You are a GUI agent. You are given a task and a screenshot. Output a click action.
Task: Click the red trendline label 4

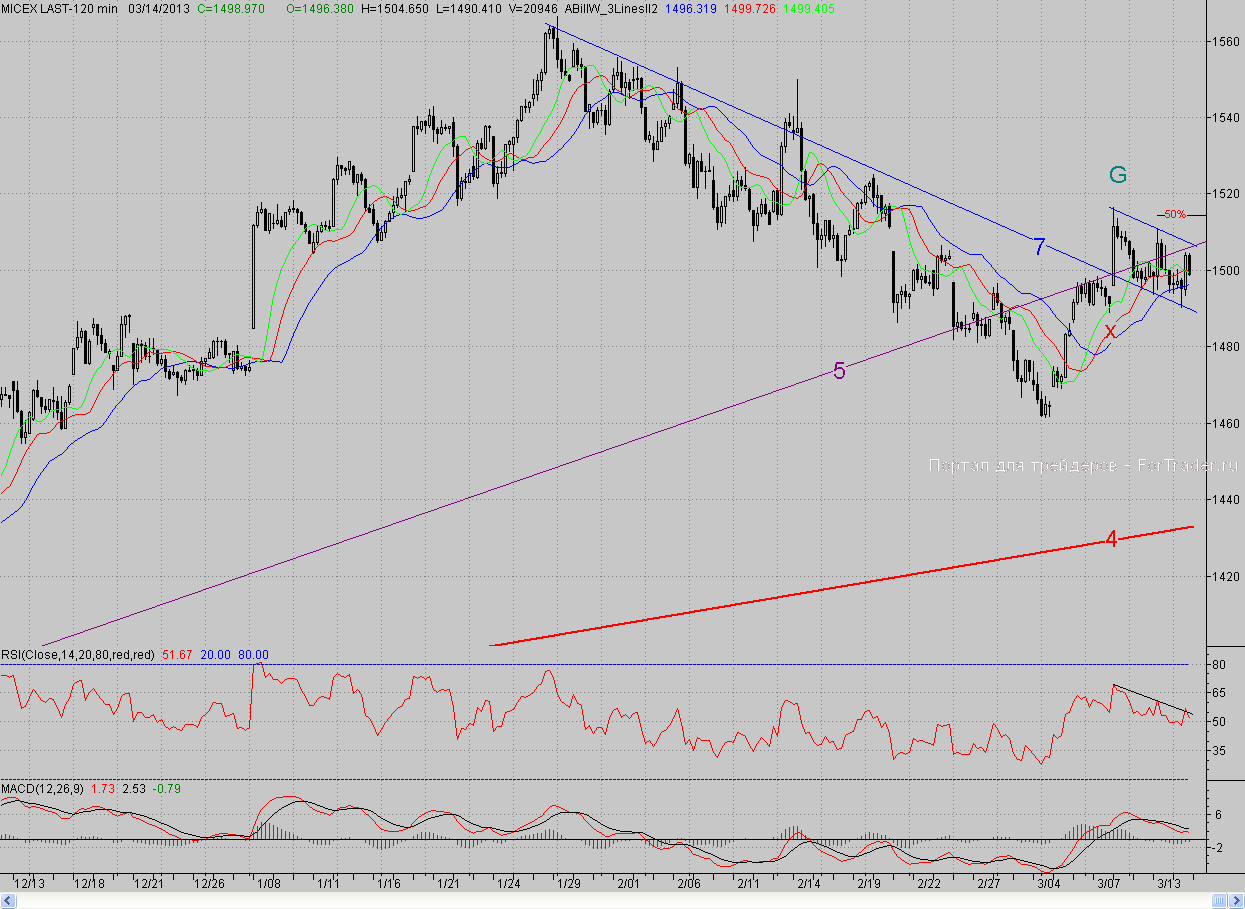coord(1111,539)
